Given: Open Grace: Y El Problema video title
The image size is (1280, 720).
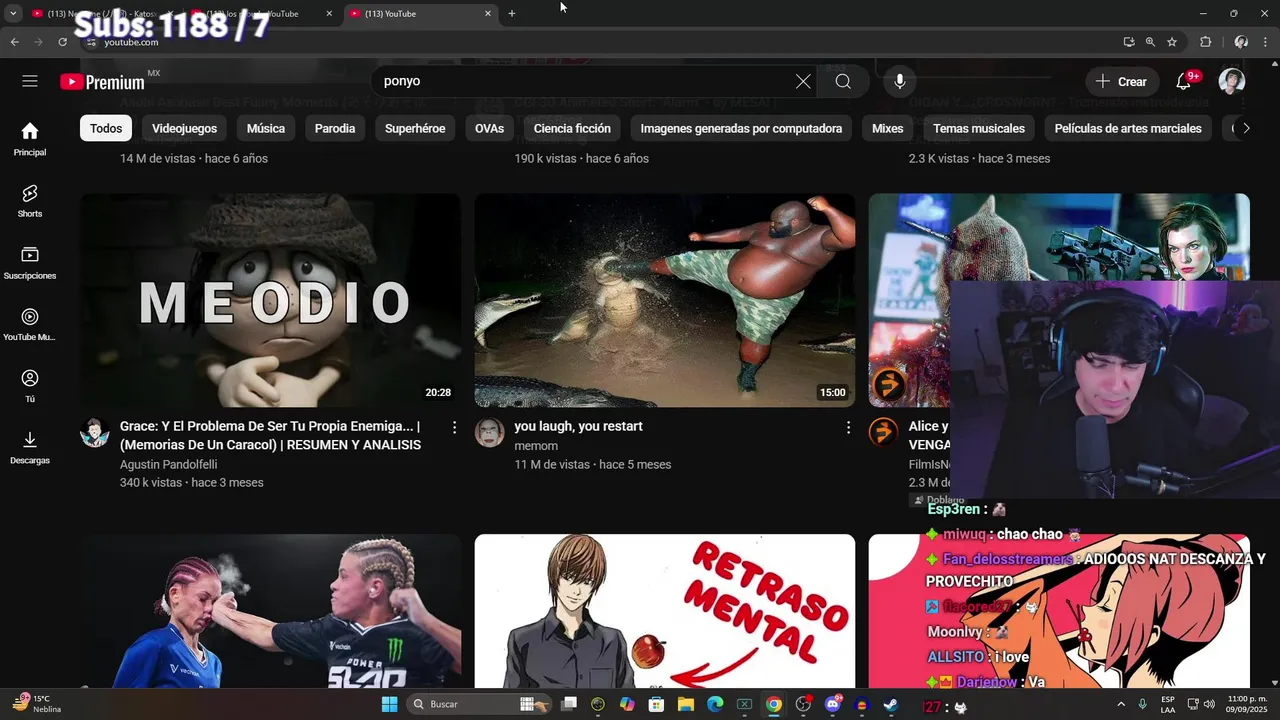Looking at the screenshot, I should tap(270, 435).
